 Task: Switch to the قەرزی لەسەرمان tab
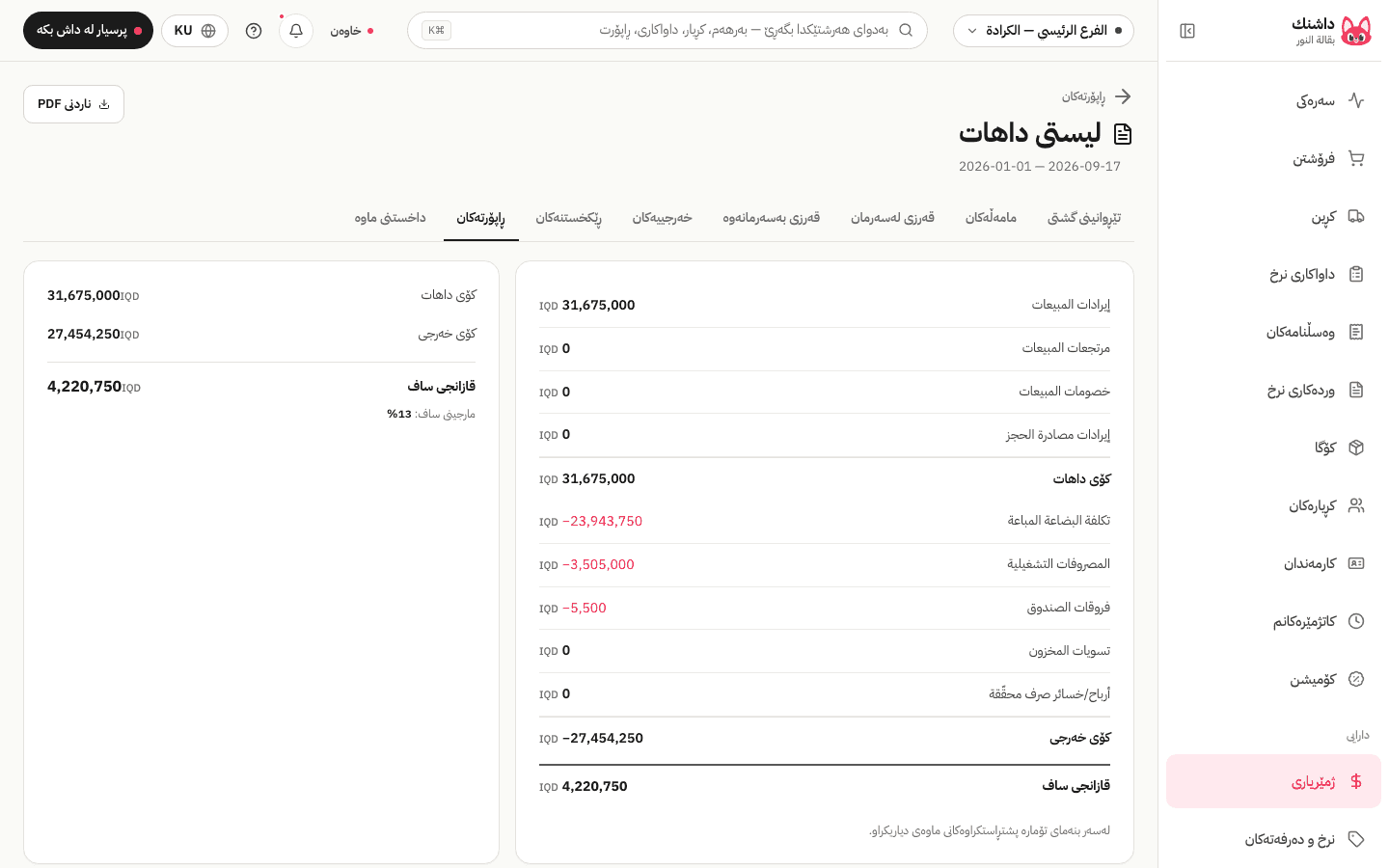[x=892, y=218]
